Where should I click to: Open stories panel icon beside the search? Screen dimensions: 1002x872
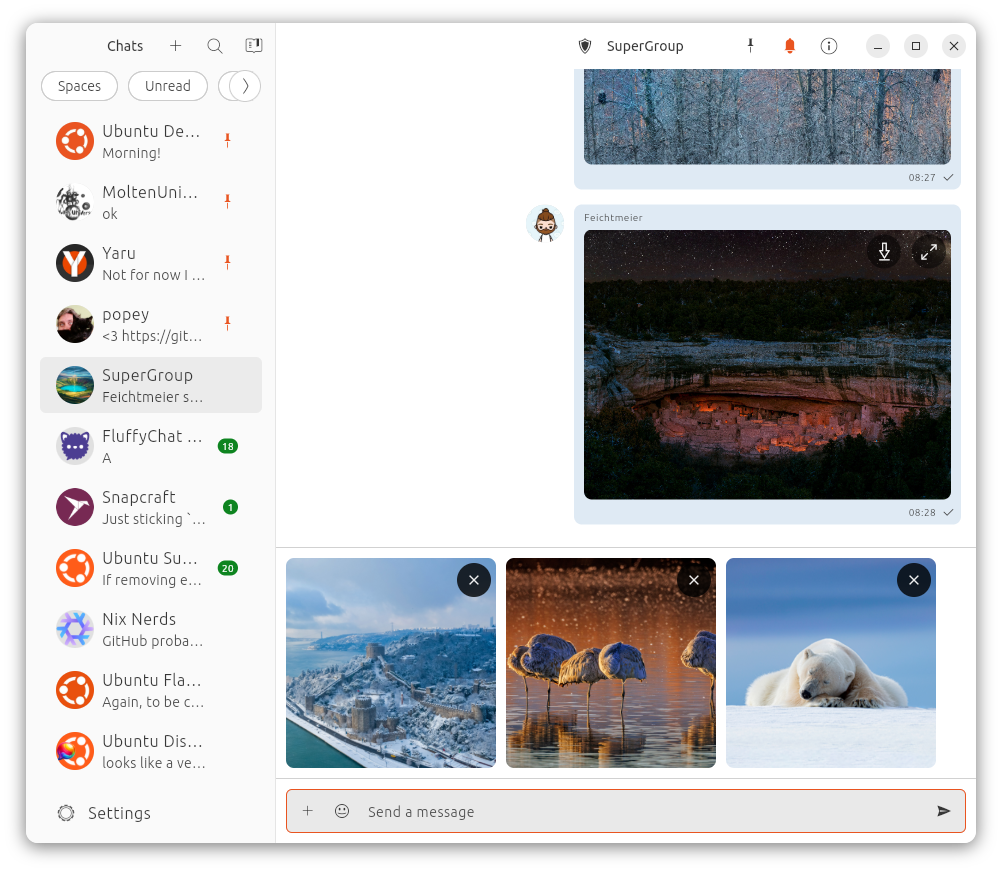point(253,45)
